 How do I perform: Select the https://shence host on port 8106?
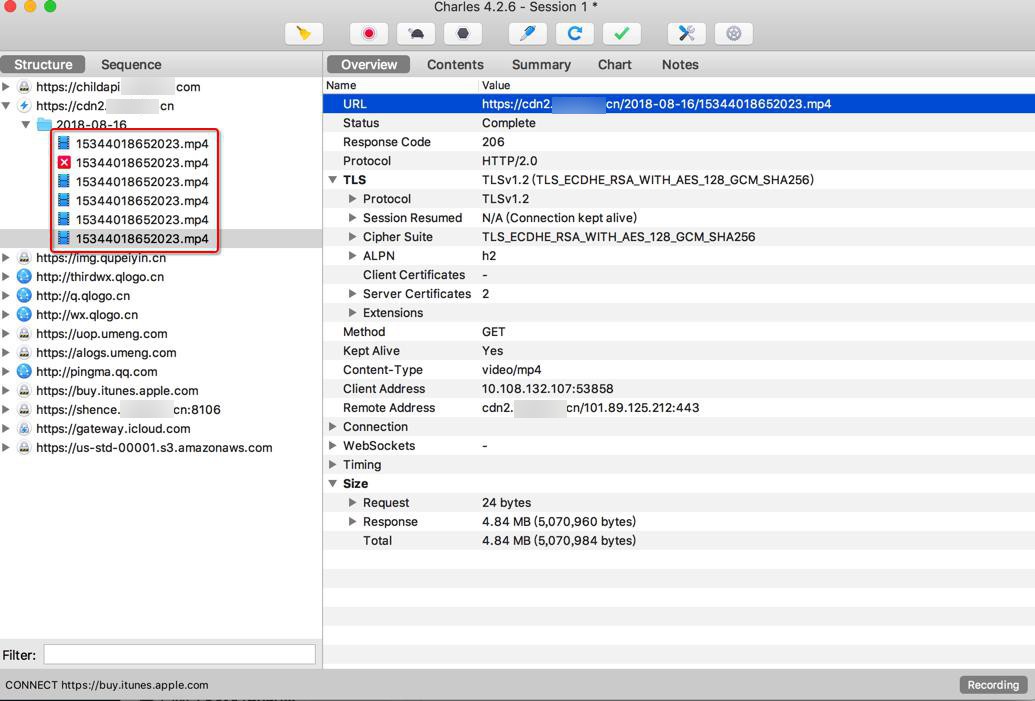tap(128, 409)
